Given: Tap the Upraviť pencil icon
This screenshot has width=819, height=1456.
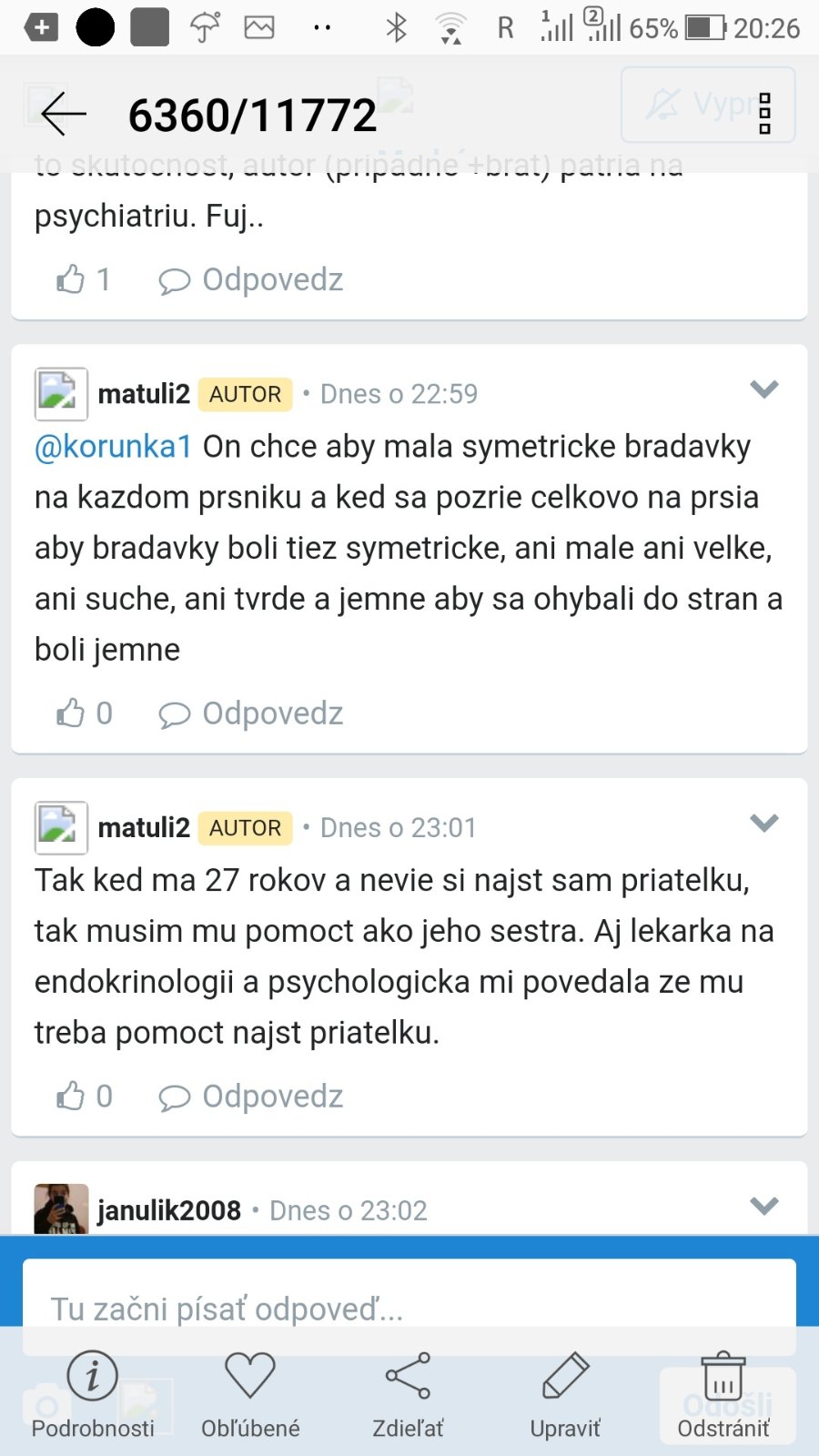Looking at the screenshot, I should [565, 1376].
